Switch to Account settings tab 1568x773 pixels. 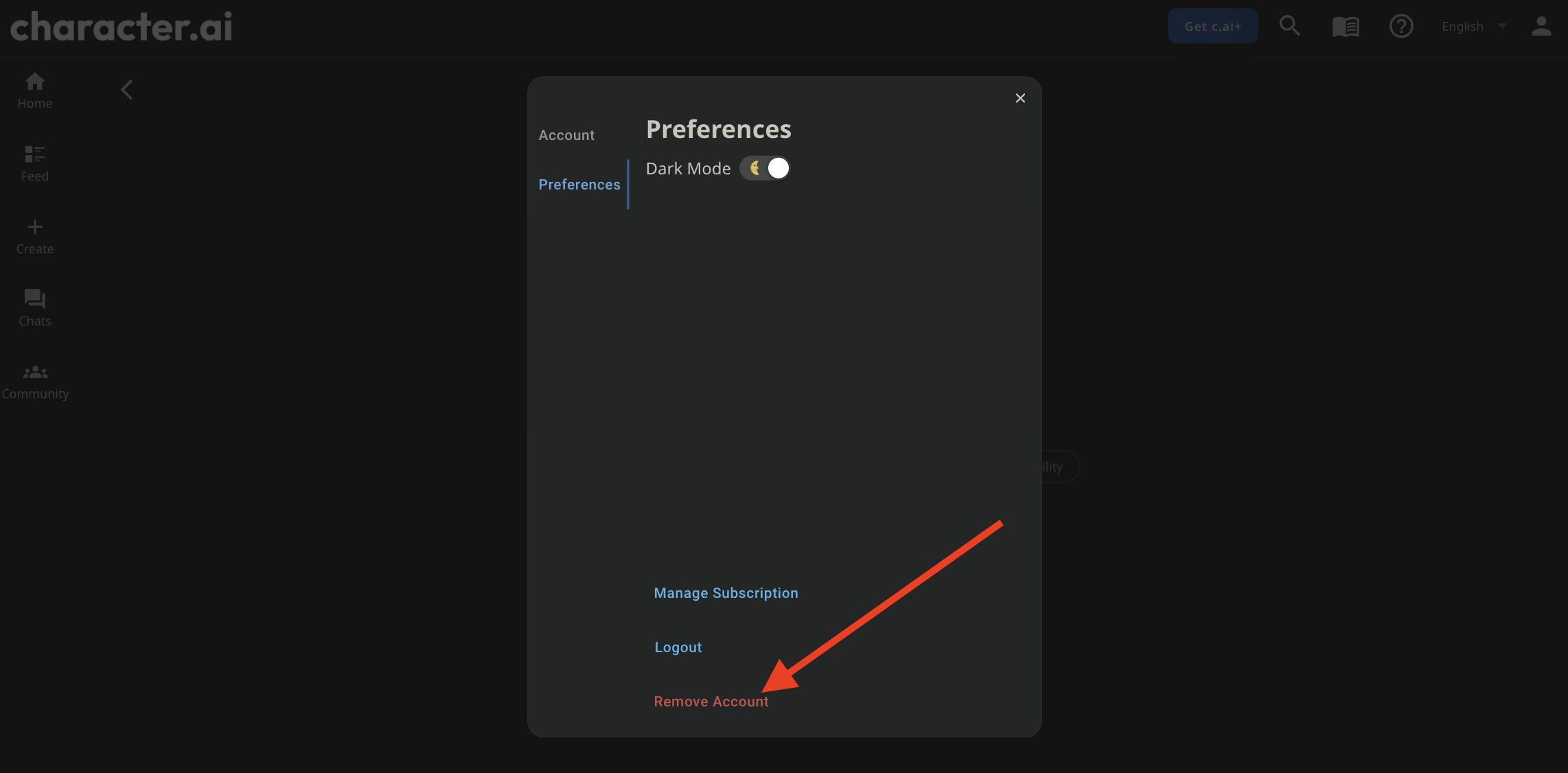pyautogui.click(x=566, y=133)
